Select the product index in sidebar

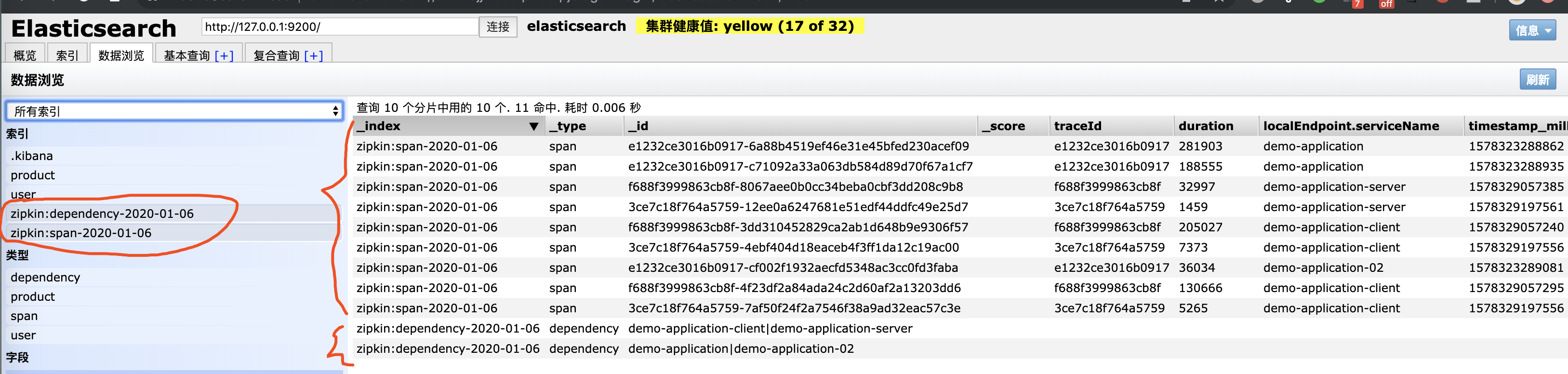pyautogui.click(x=173, y=175)
